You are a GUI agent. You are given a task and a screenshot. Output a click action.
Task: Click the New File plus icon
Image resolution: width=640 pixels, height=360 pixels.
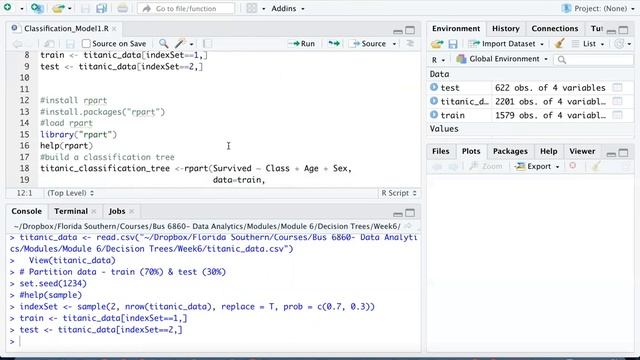pyautogui.click(x=7, y=7)
